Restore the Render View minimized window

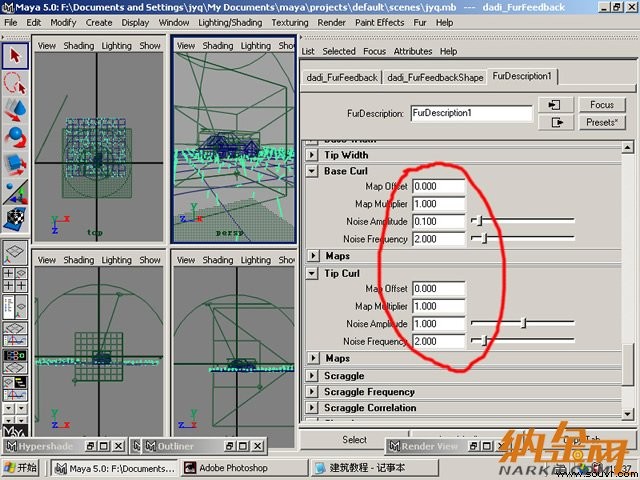(x=473, y=446)
